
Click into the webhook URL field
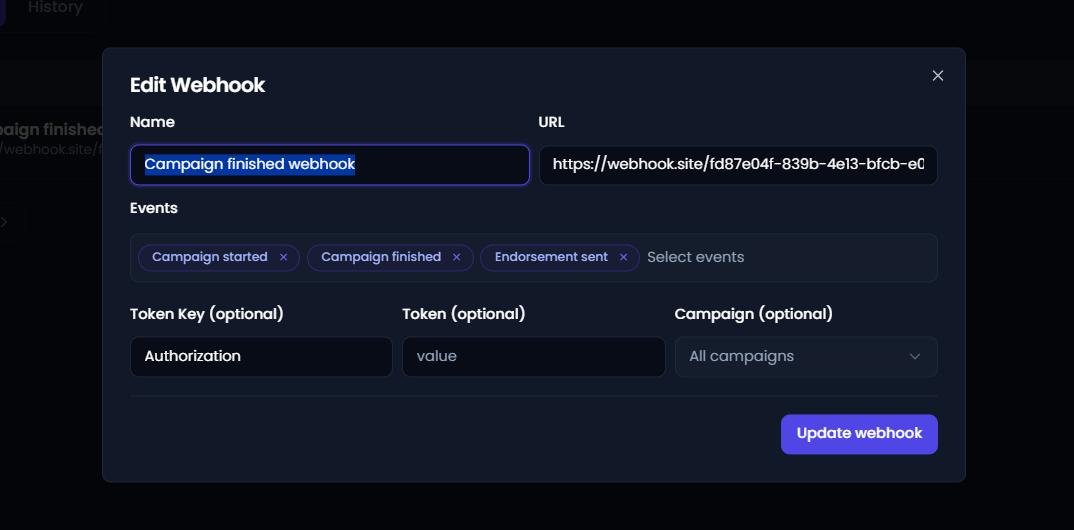point(738,164)
